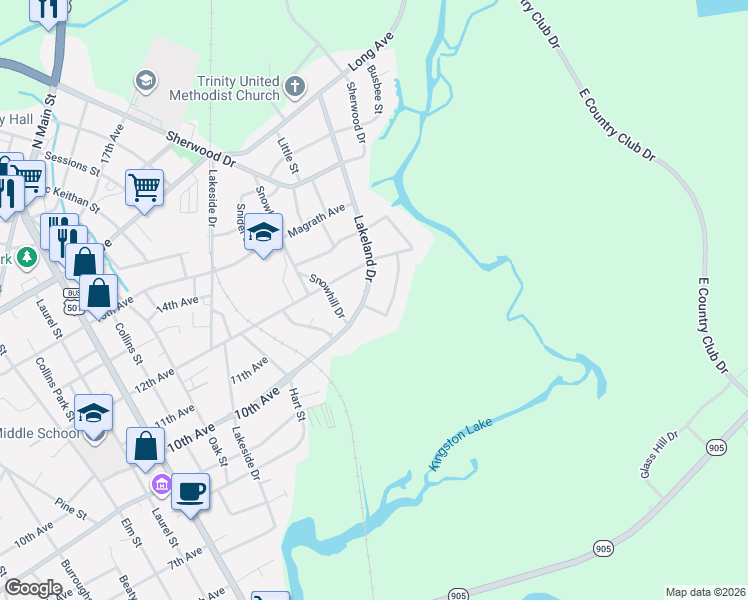Image resolution: width=748 pixels, height=600 pixels.
Task: Click the purple museum icon
Action: [161, 485]
